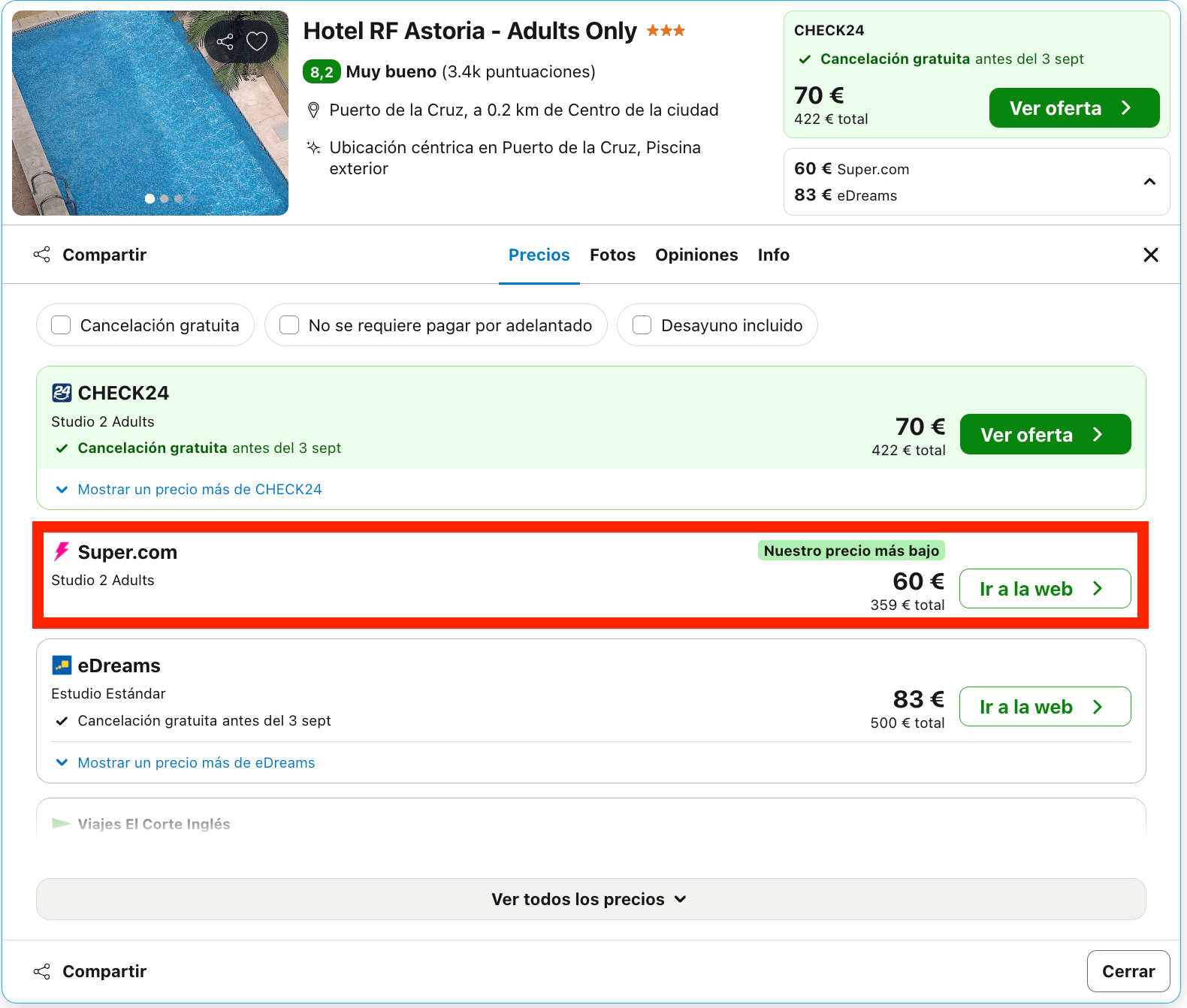Click the Cerrar button
The width and height of the screenshot is (1187, 1008).
1128,971
